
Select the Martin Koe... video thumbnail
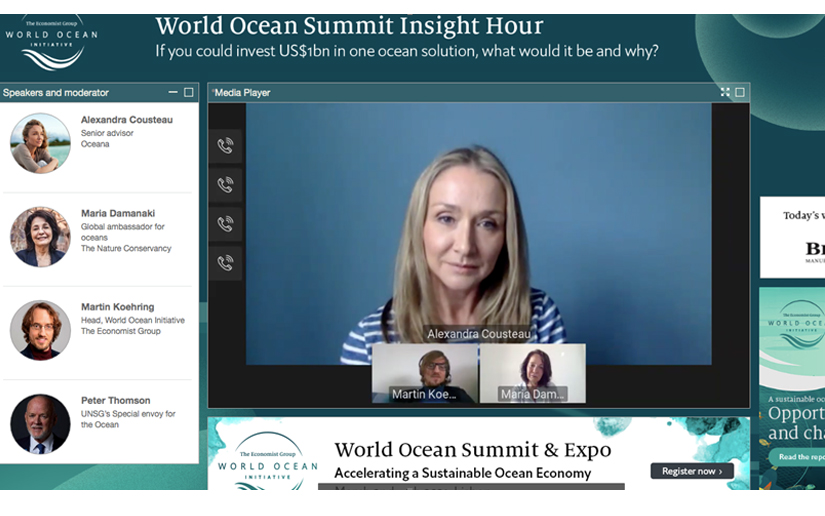pos(425,373)
